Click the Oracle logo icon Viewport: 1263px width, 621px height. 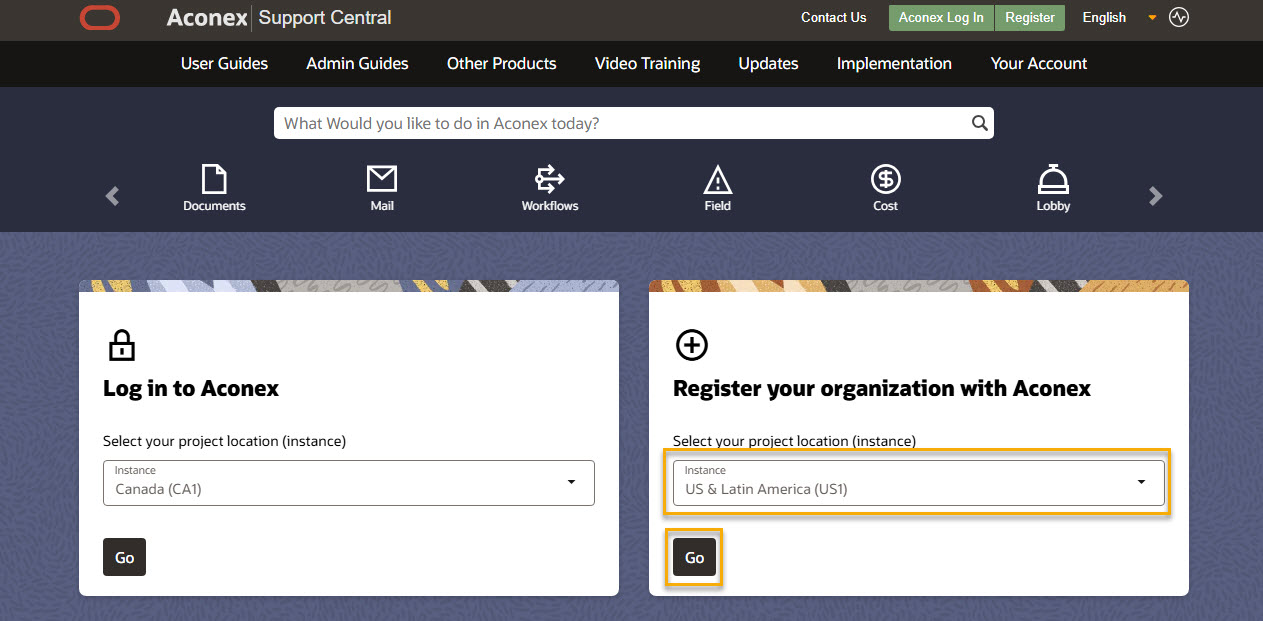coord(100,17)
